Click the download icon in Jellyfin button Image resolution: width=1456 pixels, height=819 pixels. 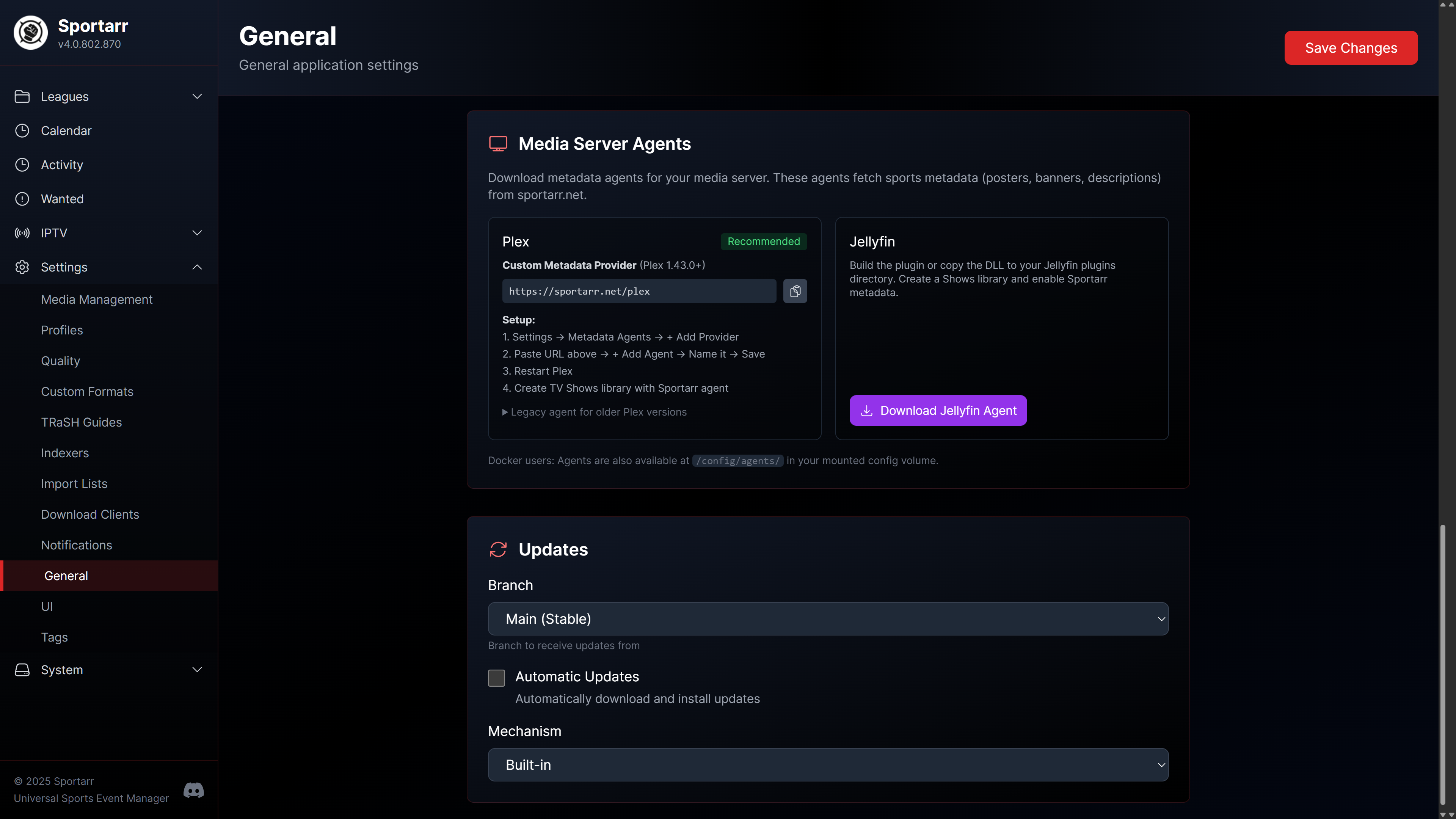click(866, 411)
